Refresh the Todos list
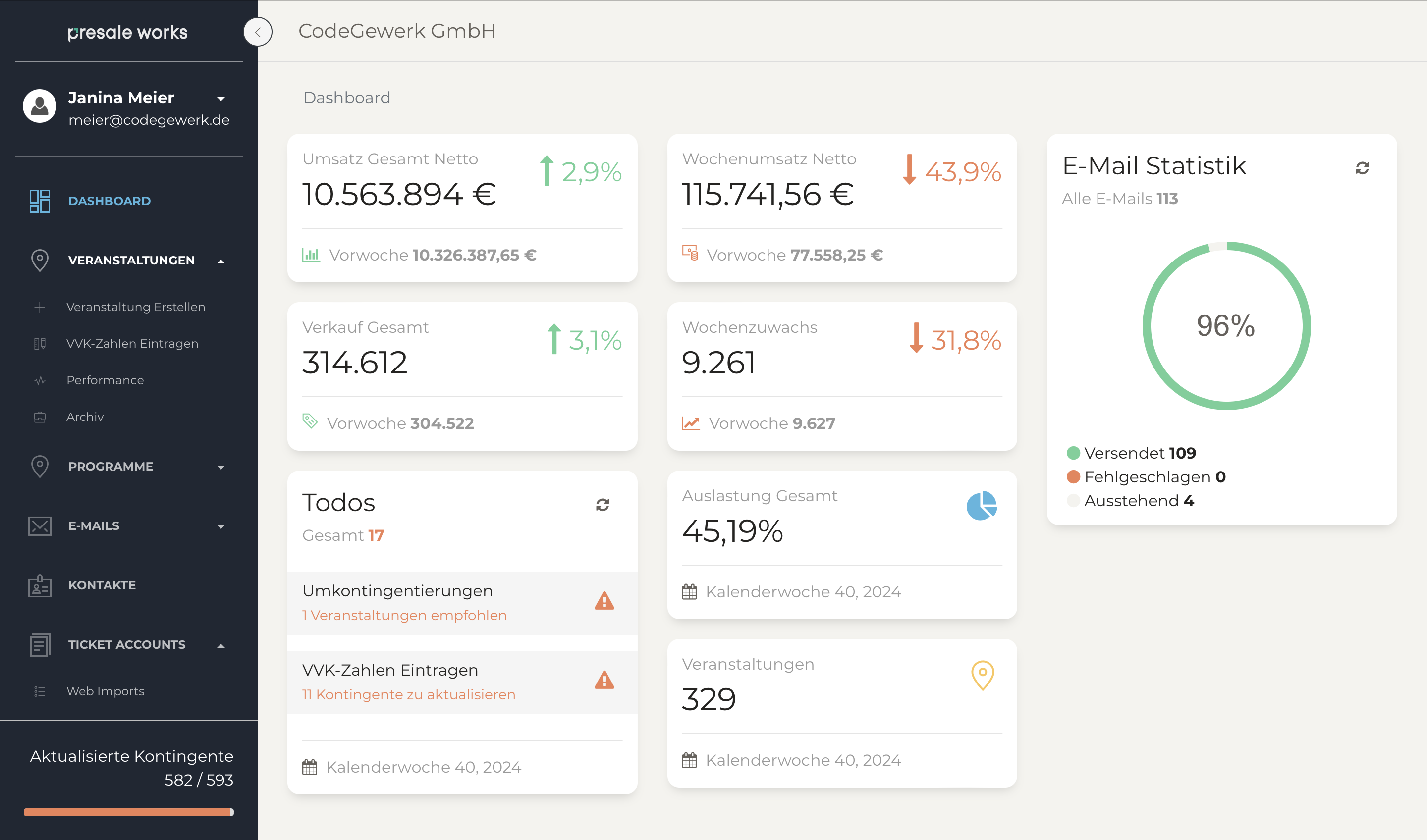This screenshot has height=840, width=1427. click(602, 504)
